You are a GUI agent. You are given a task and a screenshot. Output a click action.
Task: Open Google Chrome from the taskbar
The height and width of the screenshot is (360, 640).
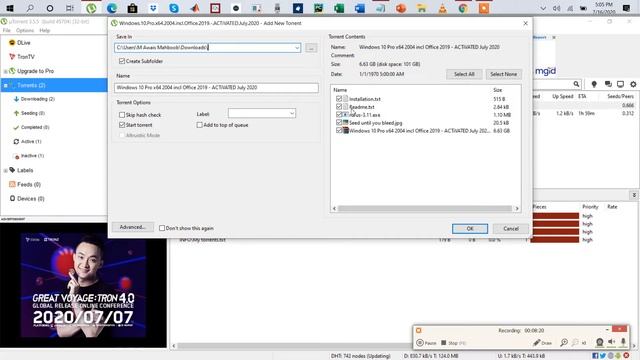pos(463,8)
